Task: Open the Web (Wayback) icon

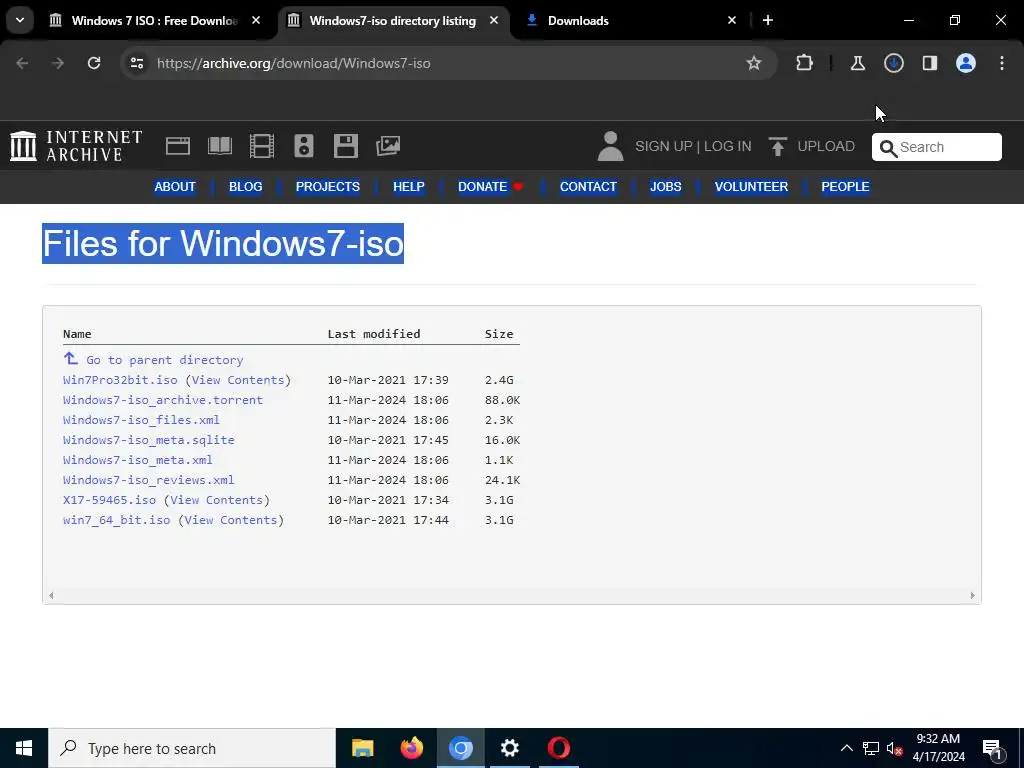Action: (x=178, y=146)
